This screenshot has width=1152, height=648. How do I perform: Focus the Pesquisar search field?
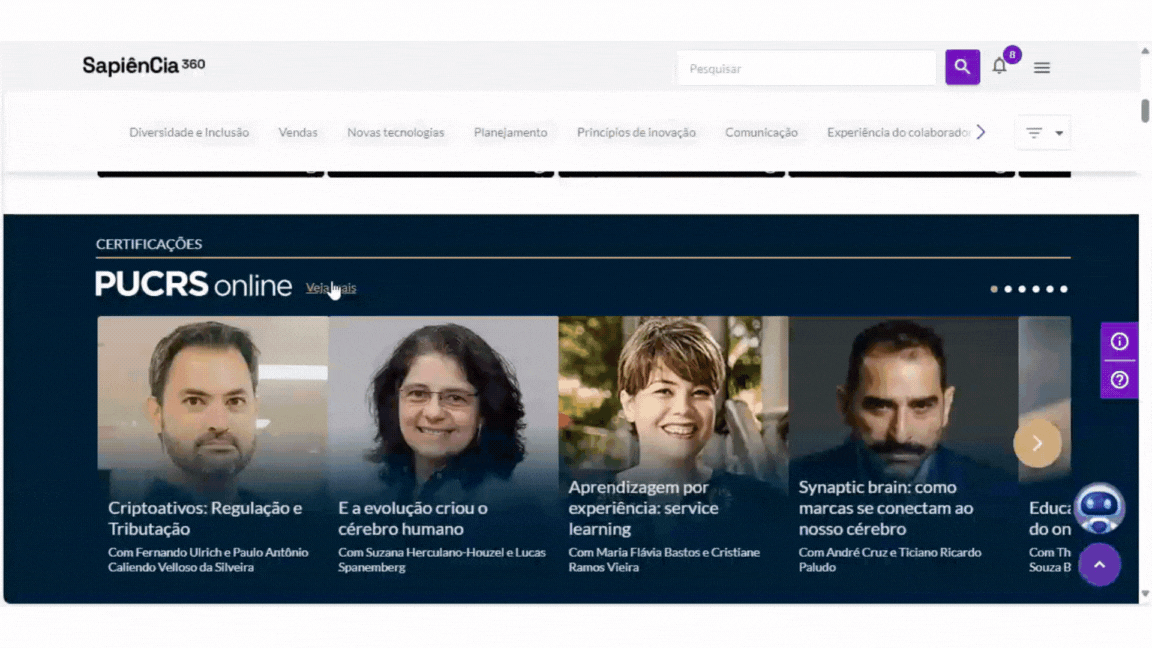point(806,68)
